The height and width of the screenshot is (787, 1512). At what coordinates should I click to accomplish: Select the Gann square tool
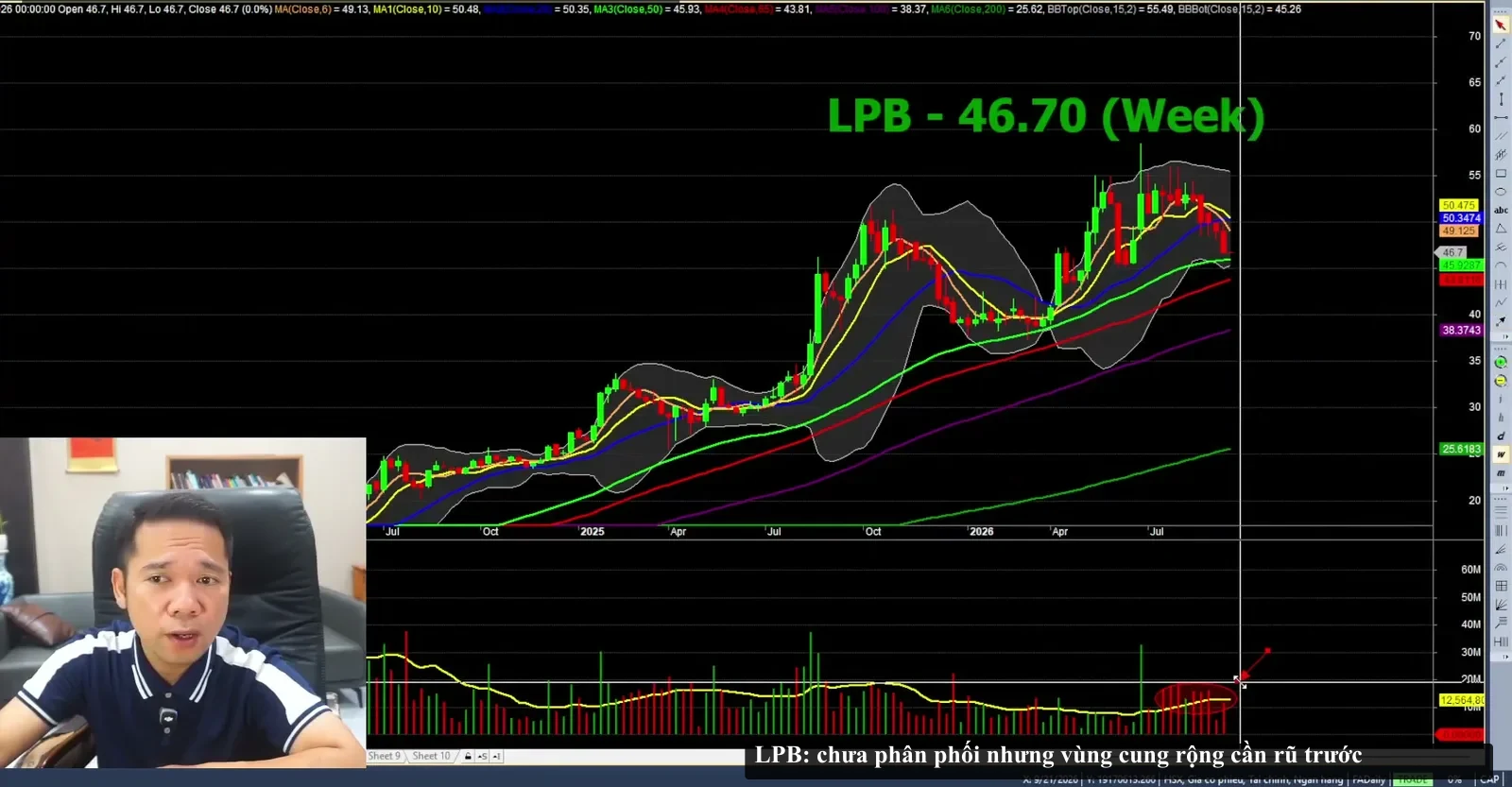point(1501,586)
